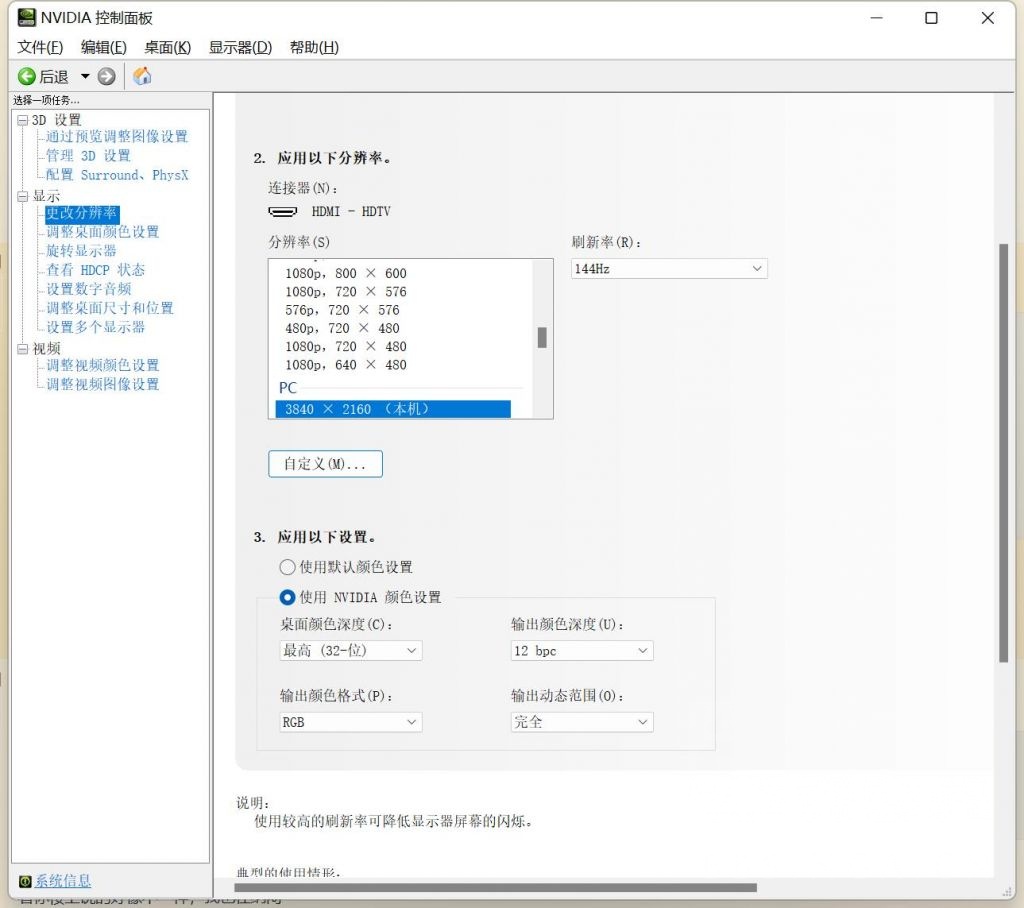The height and width of the screenshot is (908, 1024).
Task: Click the Forward navigation arrow icon
Action: point(105,75)
